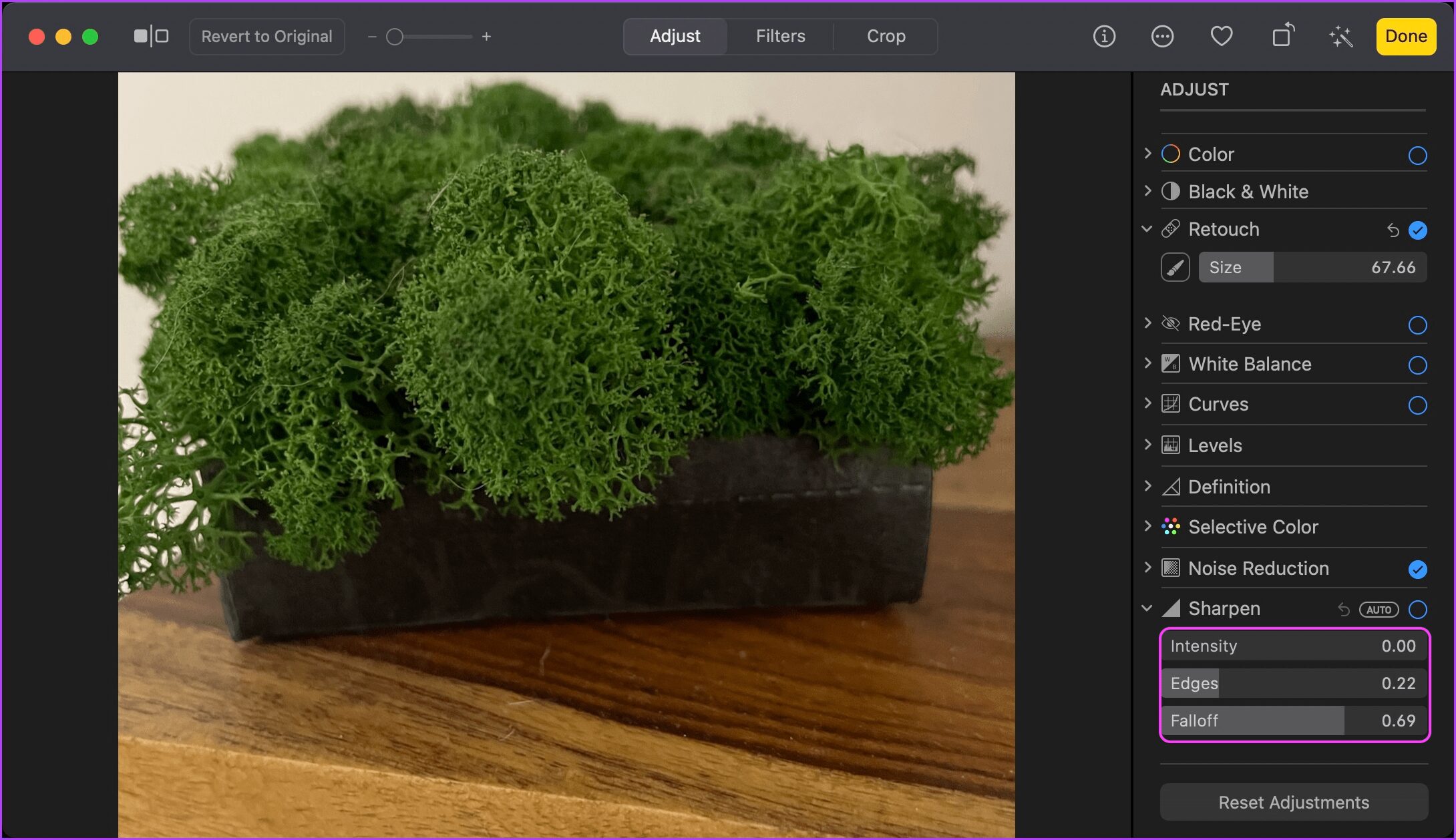
Task: Click the Reset Adjustments button
Action: coord(1293,800)
